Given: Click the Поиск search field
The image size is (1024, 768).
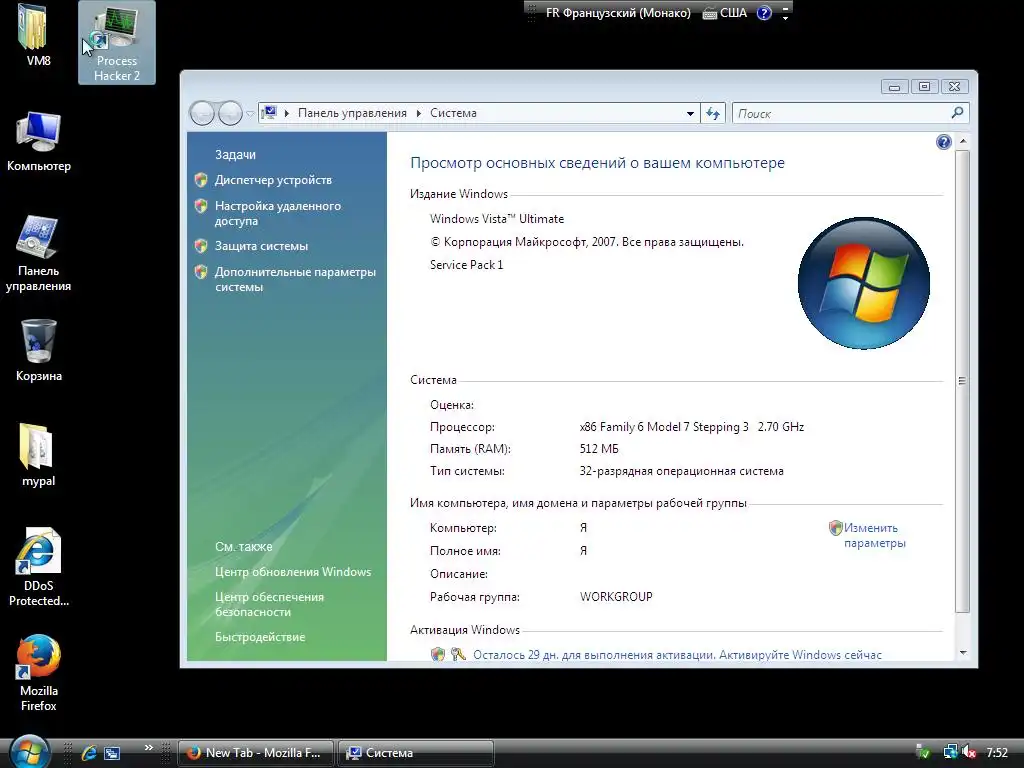Looking at the screenshot, I should [842, 114].
